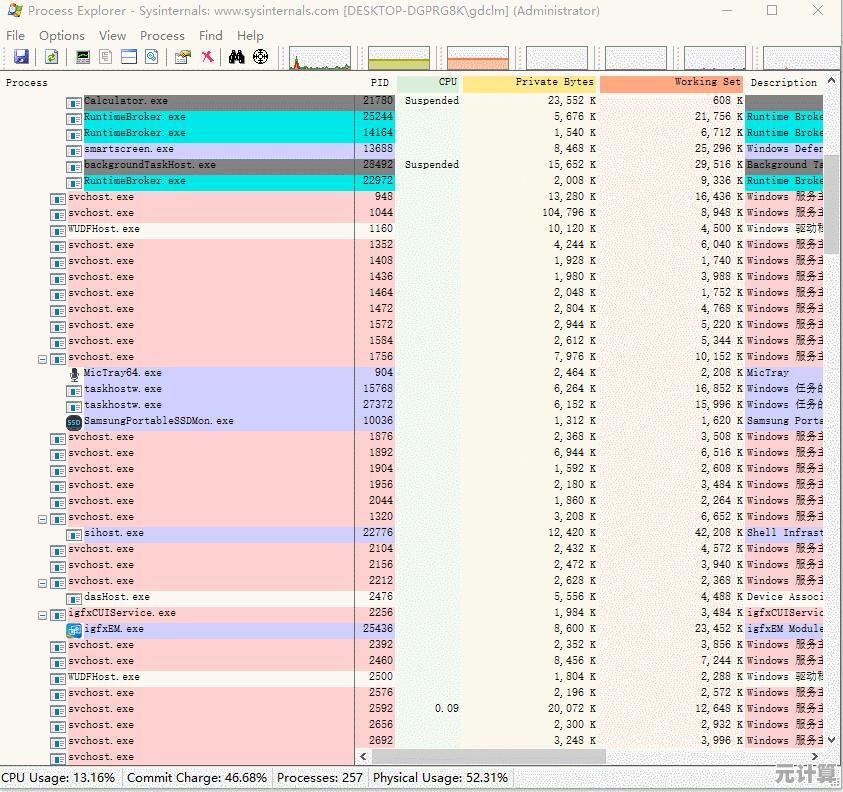Click the CPU usage mini graph in toolbar
This screenshot has width=843, height=792.
(320, 58)
